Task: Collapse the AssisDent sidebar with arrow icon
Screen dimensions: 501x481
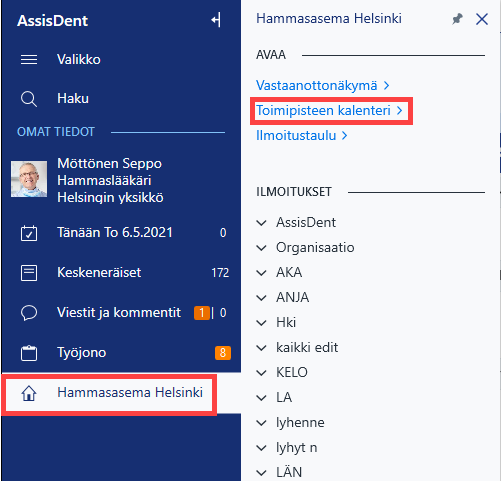Action: click(x=216, y=20)
